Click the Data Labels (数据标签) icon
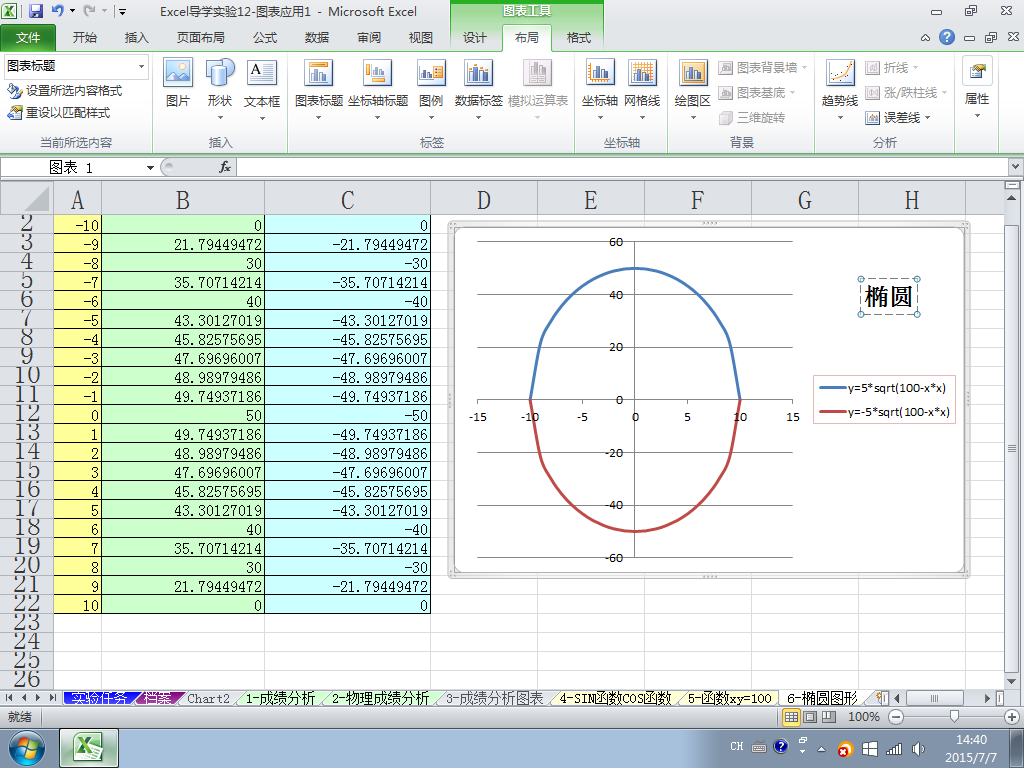 pos(478,82)
